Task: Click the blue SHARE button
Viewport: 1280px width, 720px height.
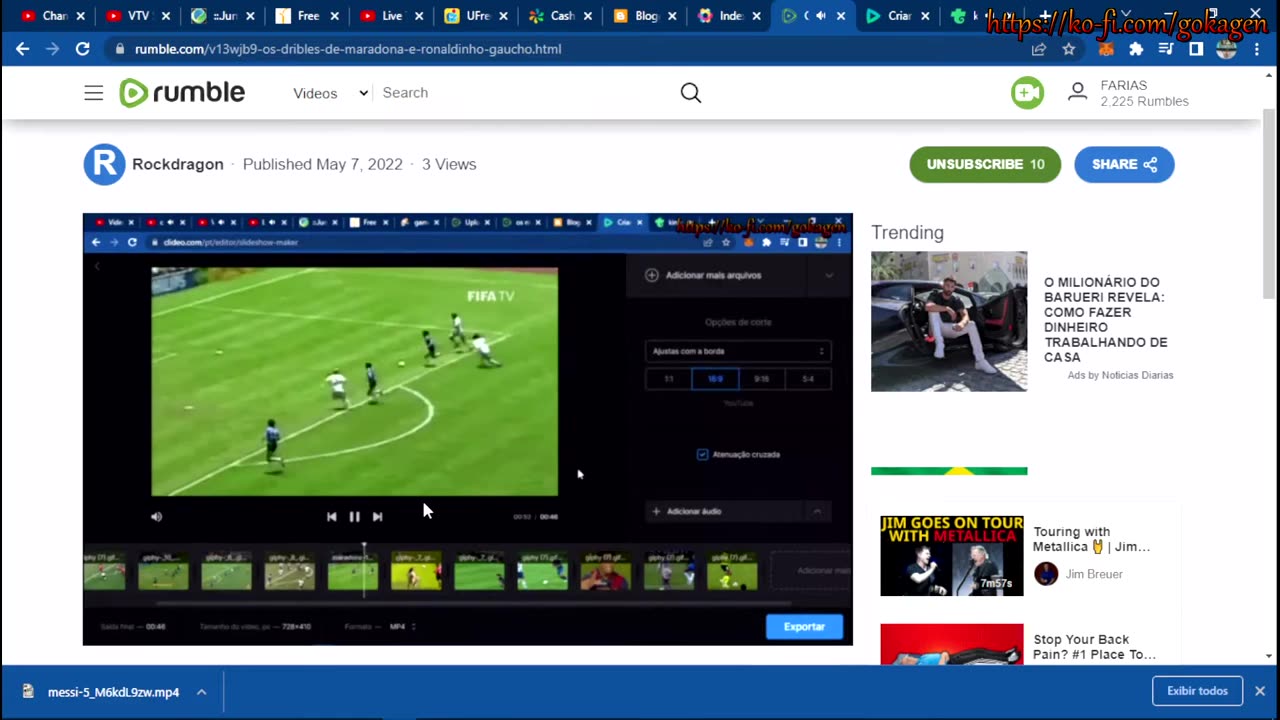Action: click(x=1124, y=164)
